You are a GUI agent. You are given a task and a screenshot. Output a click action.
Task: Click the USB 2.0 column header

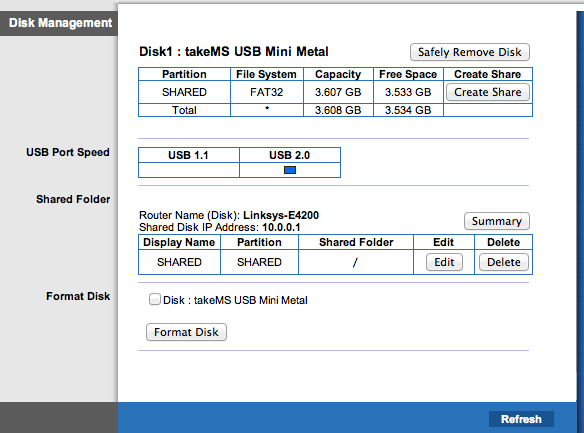point(289,155)
